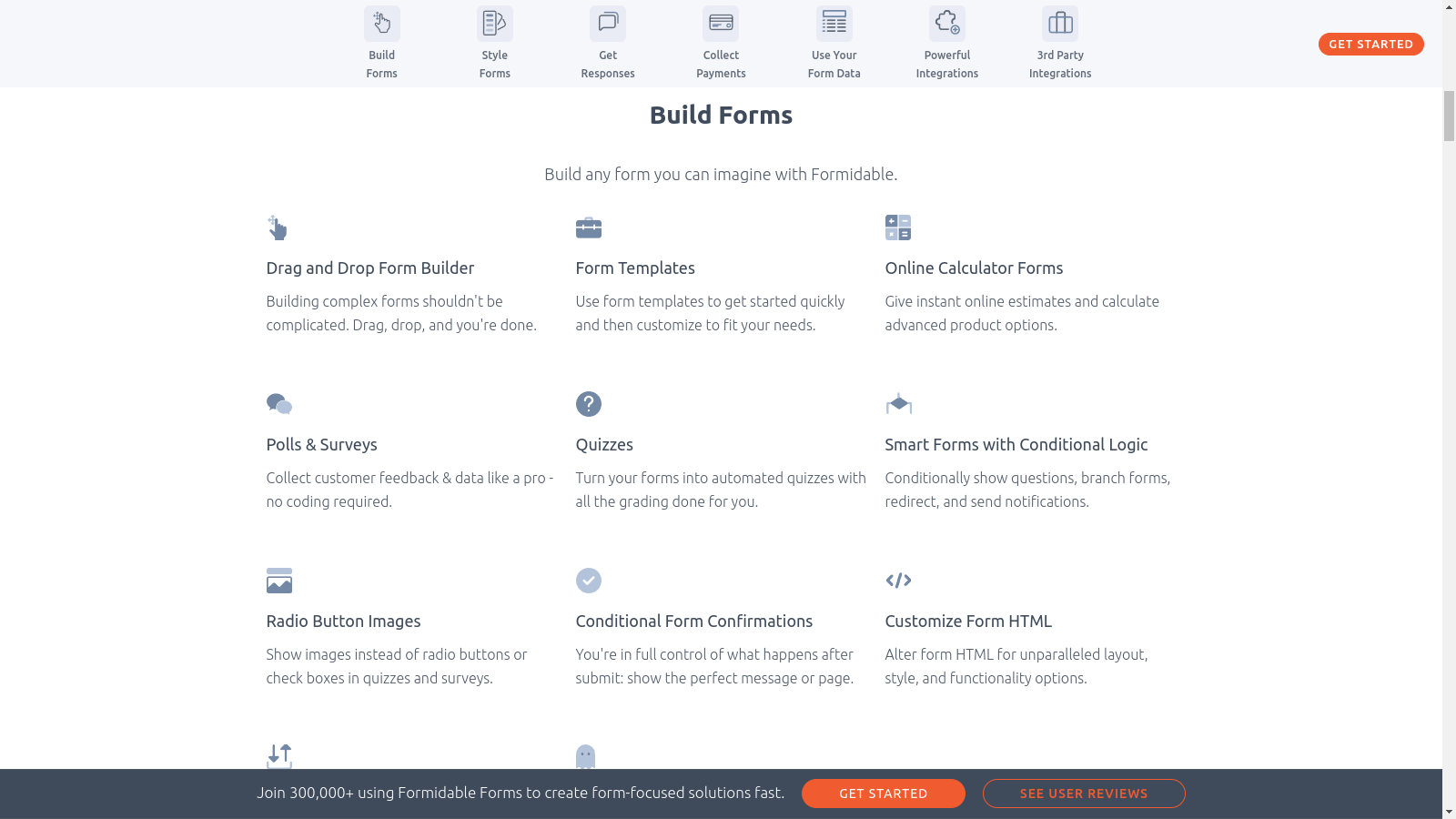Open 3rd Party Integrations via its briefcase icon
Screen dimensions: 1456x819
1059,22
